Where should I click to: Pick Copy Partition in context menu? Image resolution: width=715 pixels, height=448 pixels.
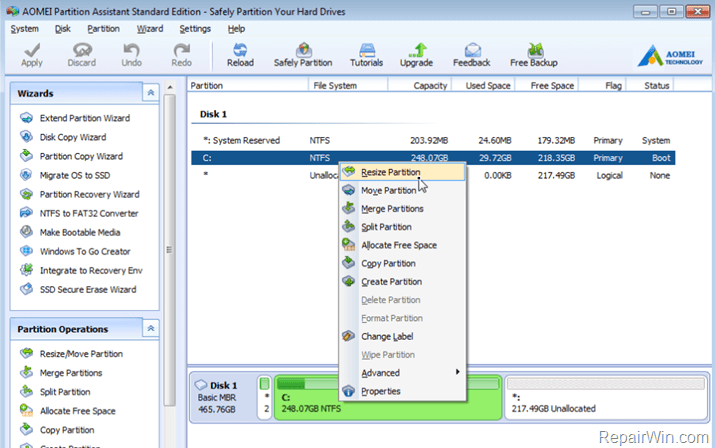(403, 263)
